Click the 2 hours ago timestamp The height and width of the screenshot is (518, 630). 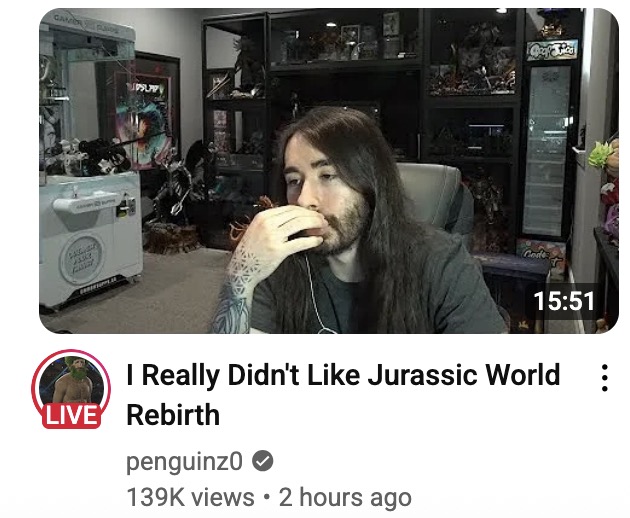point(345,497)
